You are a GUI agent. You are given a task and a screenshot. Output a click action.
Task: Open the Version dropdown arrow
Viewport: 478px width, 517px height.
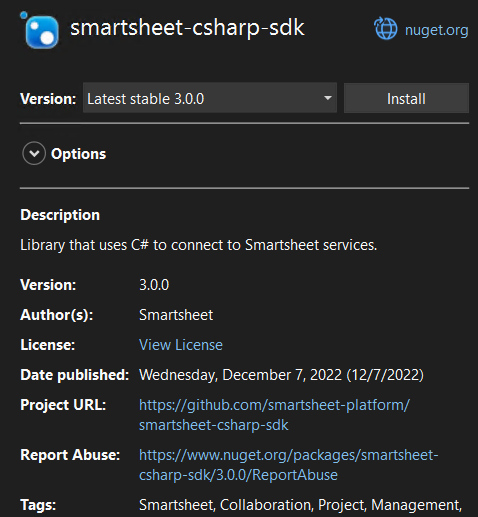point(328,98)
